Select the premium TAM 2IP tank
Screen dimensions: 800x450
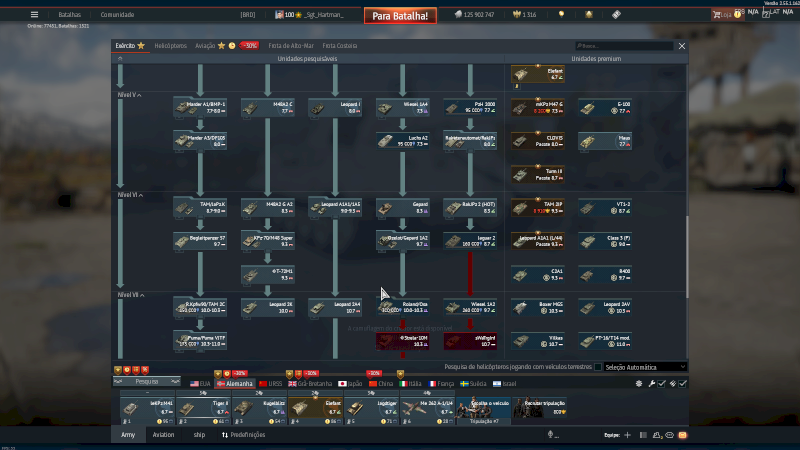click(x=538, y=207)
